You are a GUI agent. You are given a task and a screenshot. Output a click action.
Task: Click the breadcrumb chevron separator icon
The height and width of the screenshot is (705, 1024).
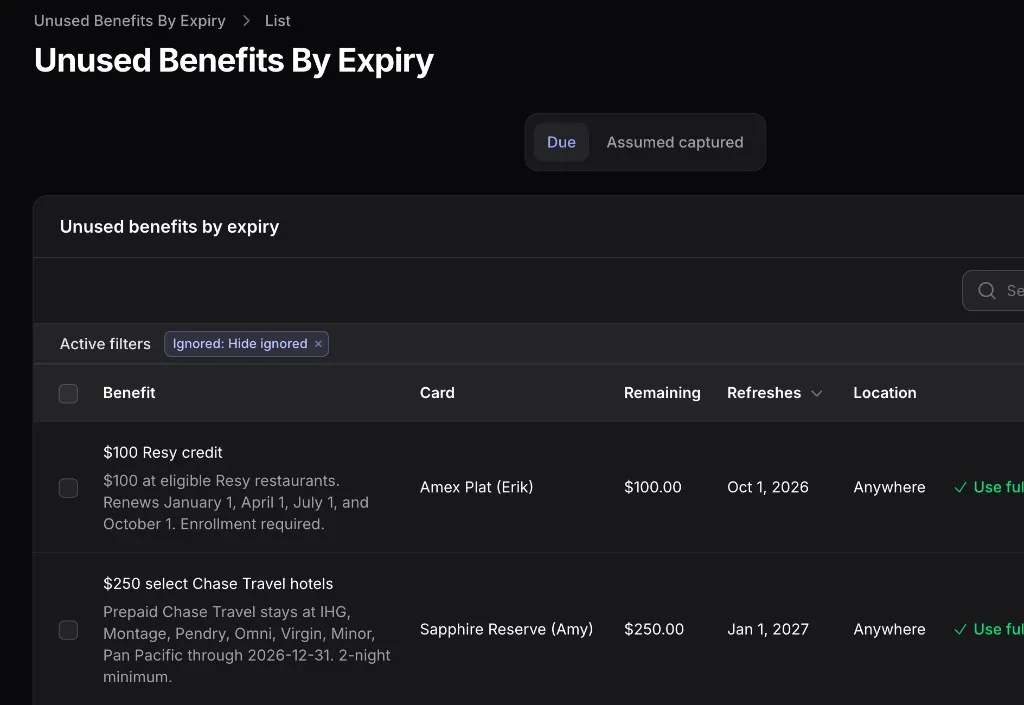coord(246,21)
